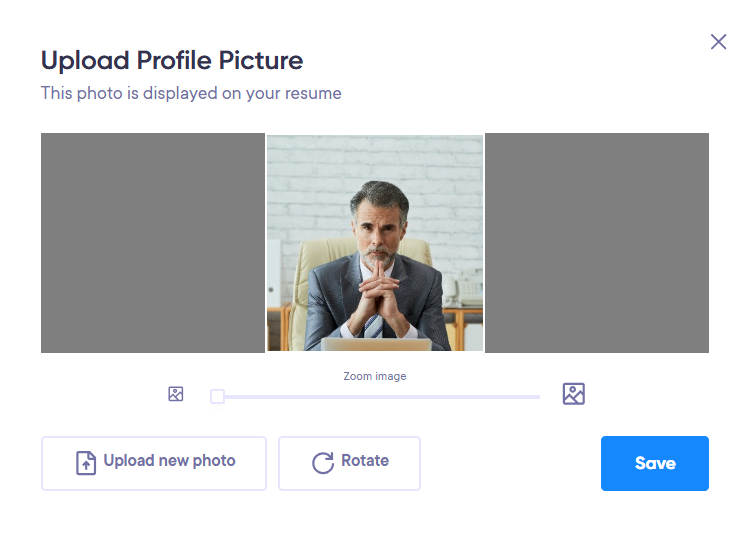Click the man's clasped hands in the photo
Image resolution: width=749 pixels, height=535 pixels.
pos(379,296)
